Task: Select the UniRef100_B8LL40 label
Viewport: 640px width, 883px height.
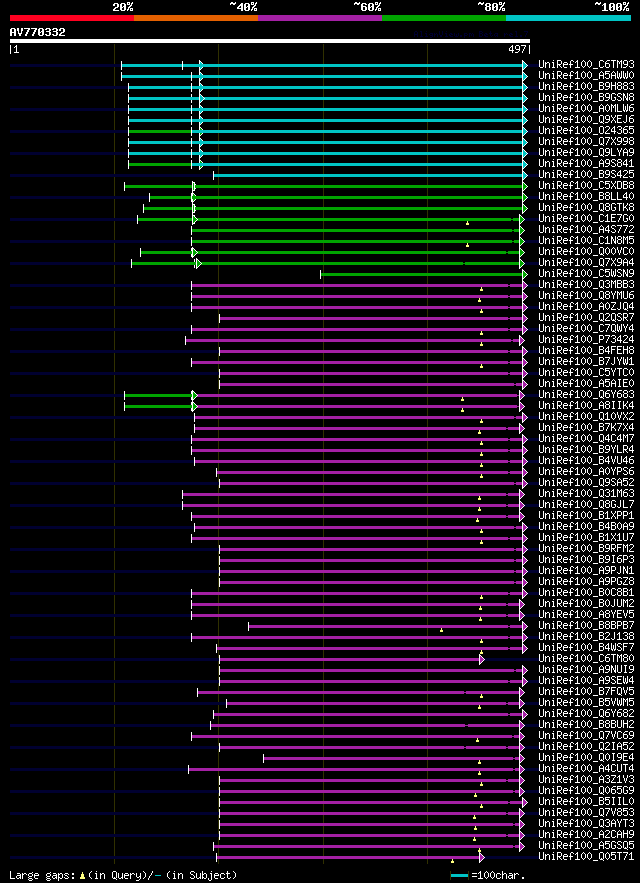Action: [x=586, y=197]
